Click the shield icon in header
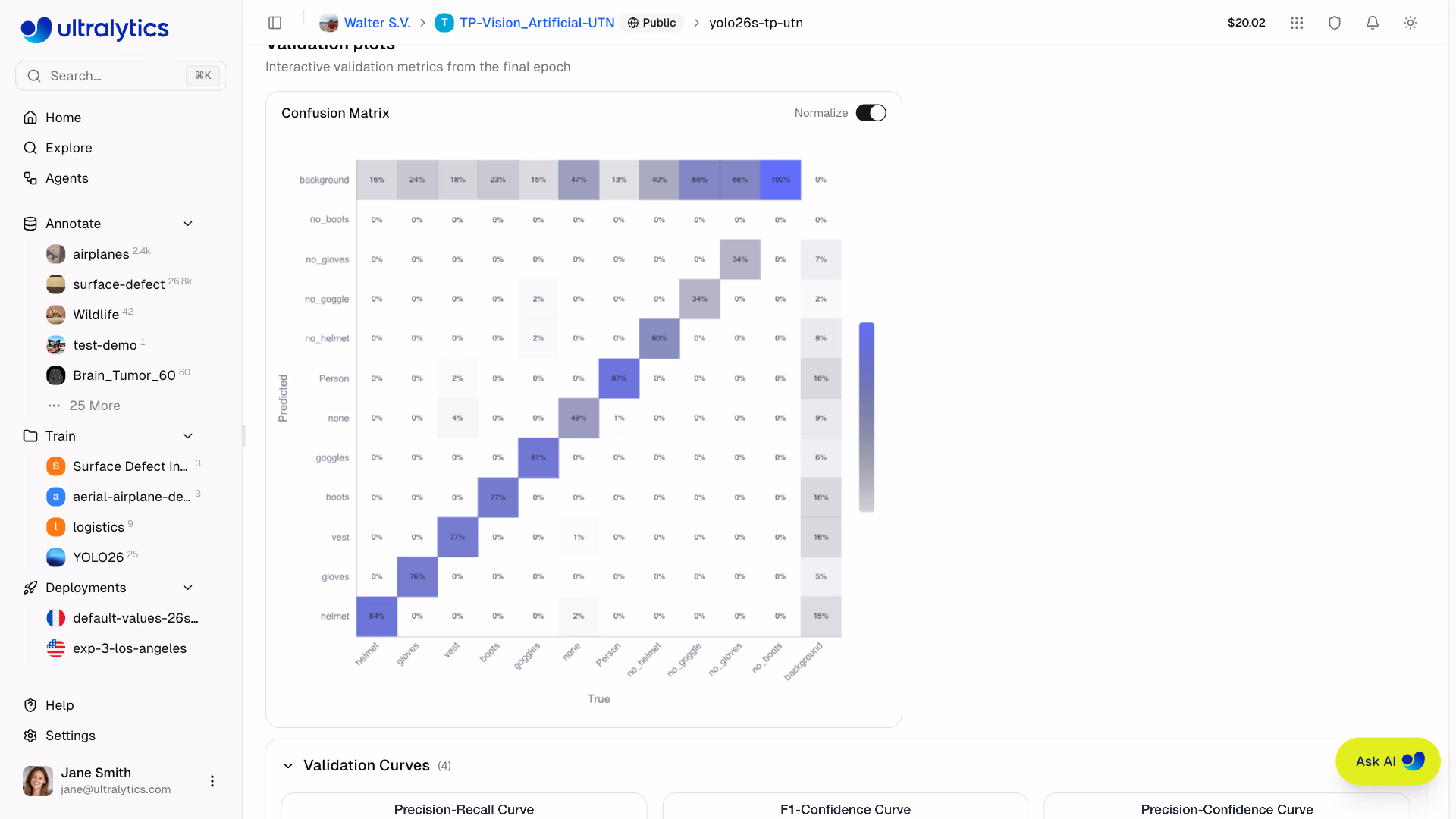Screen dimensions: 1456x819 click(1335, 23)
